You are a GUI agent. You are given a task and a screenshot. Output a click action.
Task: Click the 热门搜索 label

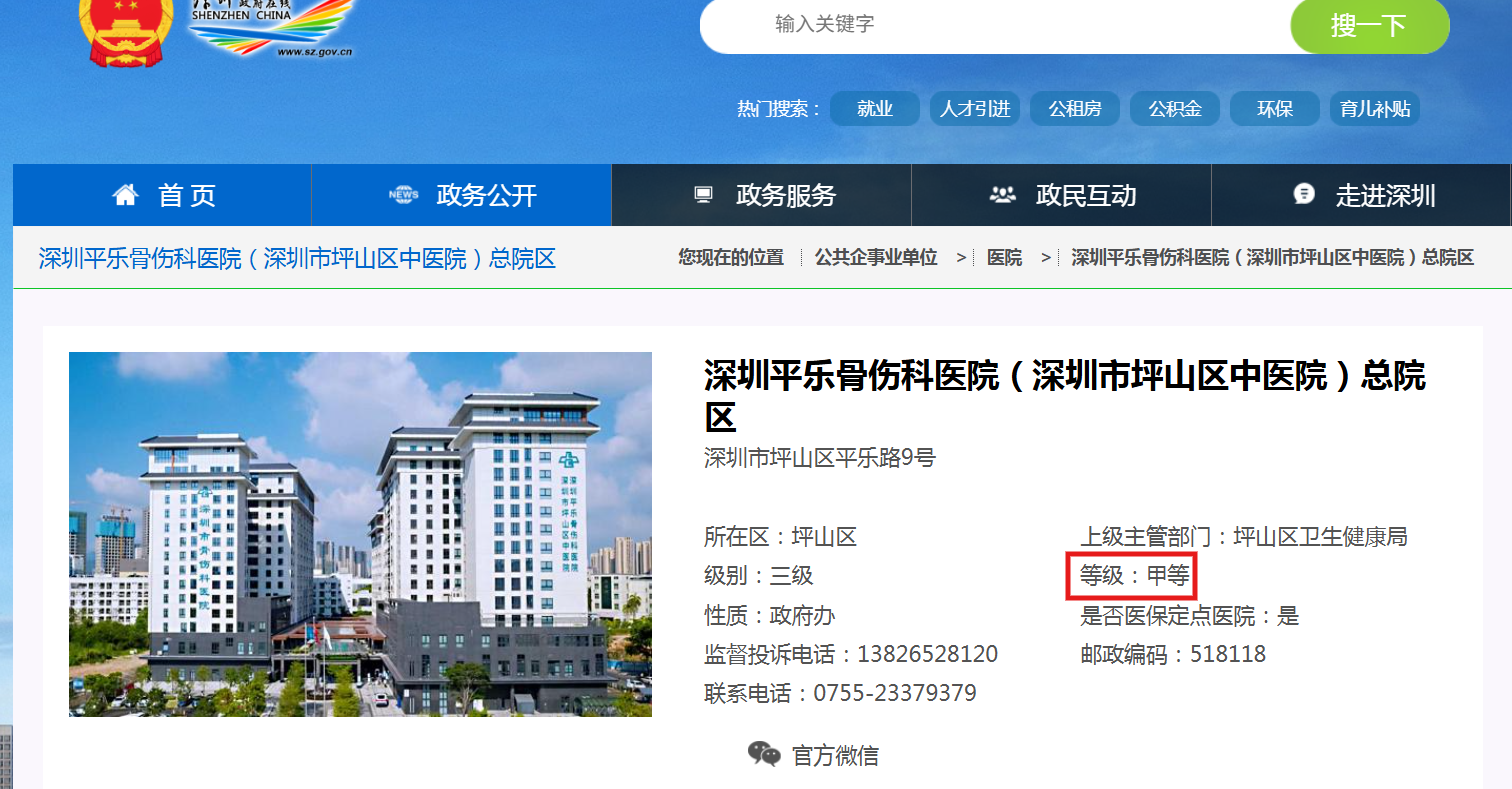point(778,109)
